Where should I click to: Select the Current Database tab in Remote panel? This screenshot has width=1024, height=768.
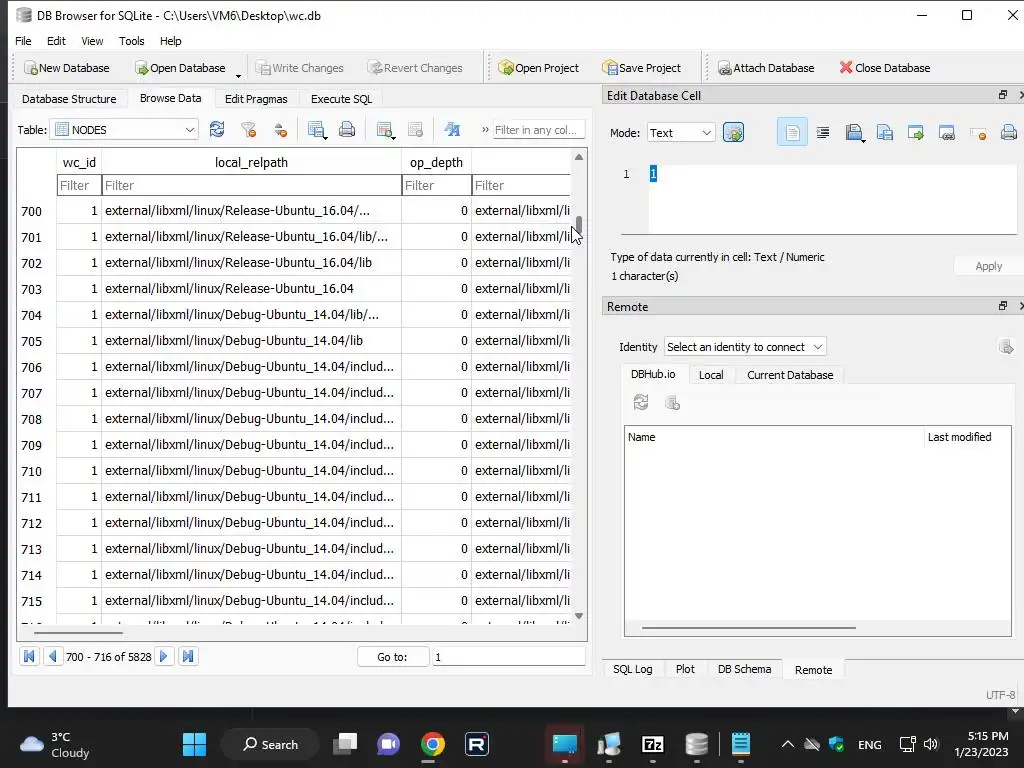[x=790, y=375]
